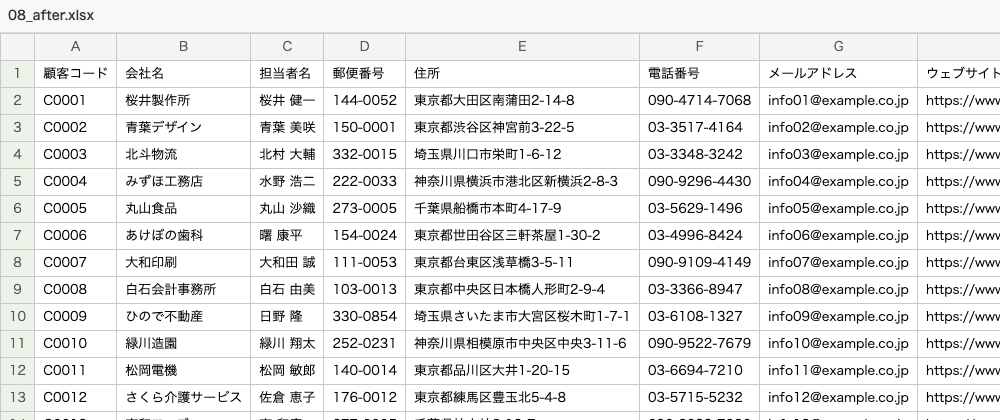Select address cell 千葉県船橋市本町4-17-9
Screen dimensions: 1000x420
[x=522, y=209]
